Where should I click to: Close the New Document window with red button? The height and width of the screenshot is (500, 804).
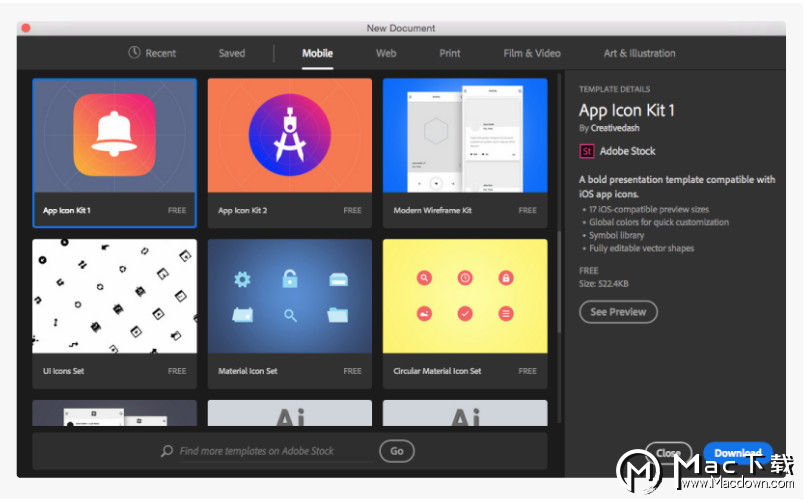[26, 28]
